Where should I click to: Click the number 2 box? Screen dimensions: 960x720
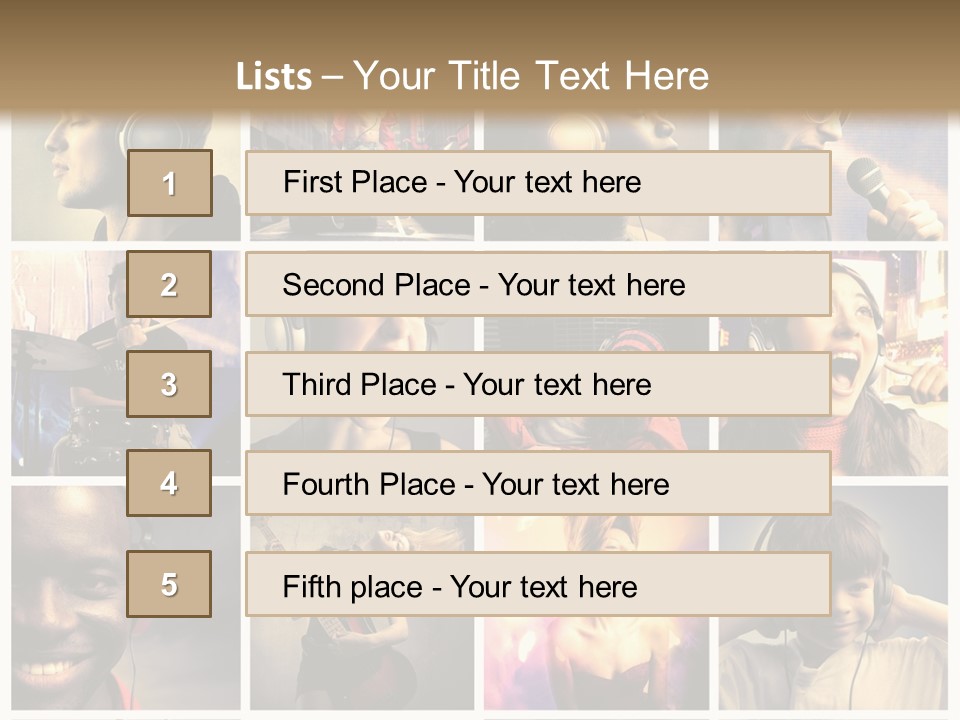169,285
